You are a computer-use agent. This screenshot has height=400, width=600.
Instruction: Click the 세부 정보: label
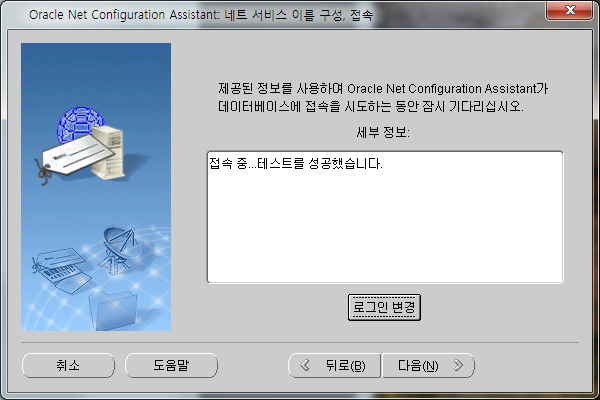(x=383, y=132)
